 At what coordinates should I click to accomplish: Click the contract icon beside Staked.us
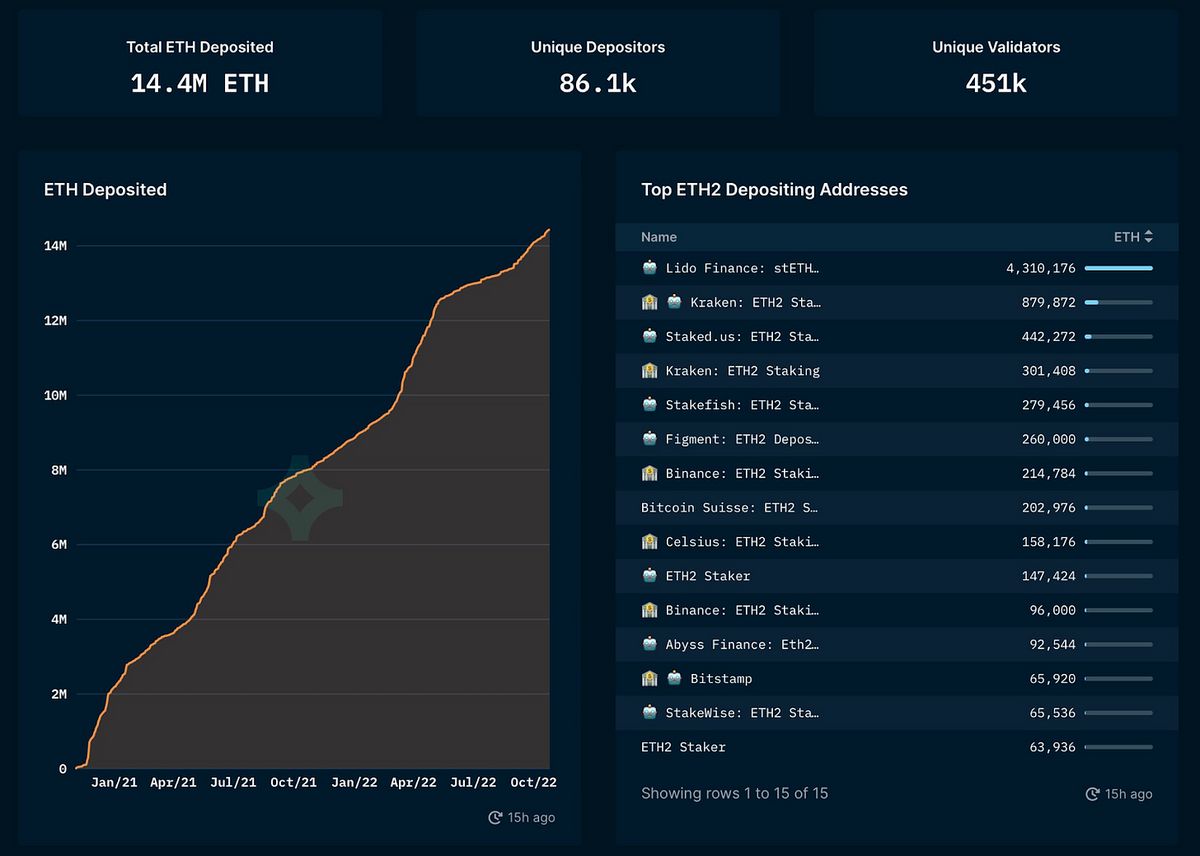pos(650,336)
